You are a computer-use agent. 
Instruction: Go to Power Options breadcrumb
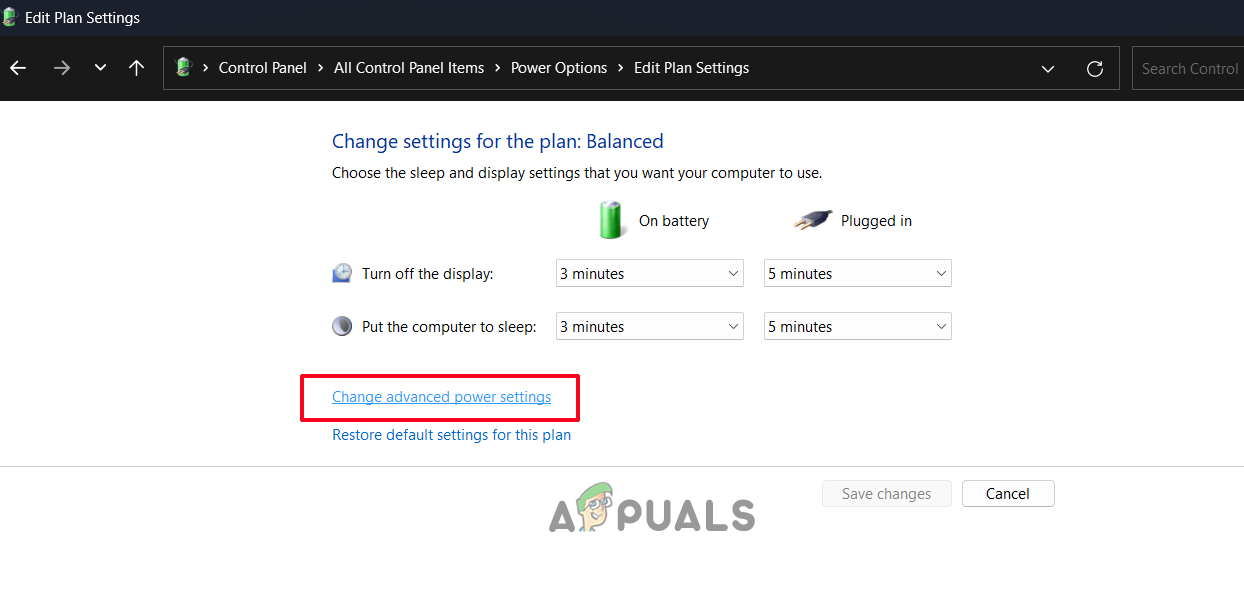(559, 68)
